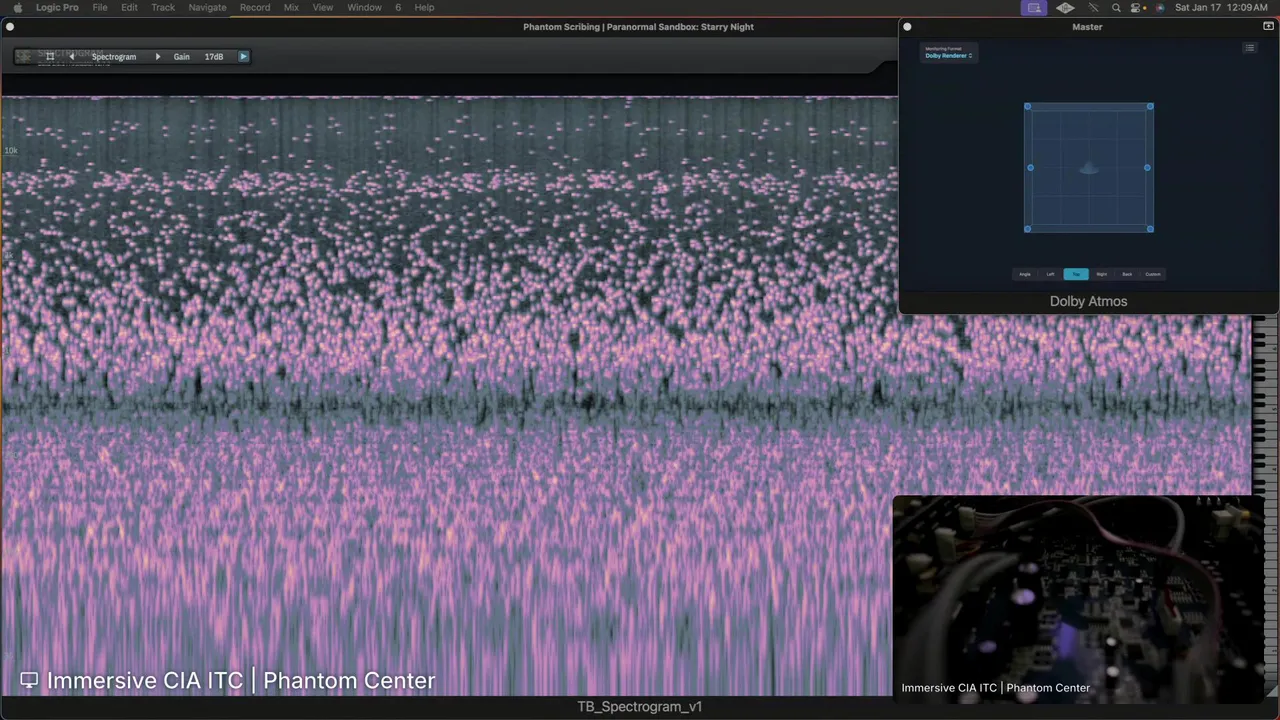Viewport: 1280px width, 720px height.
Task: Click the plugin logo thumbnail in analyzer toolbar
Action: tap(24, 56)
